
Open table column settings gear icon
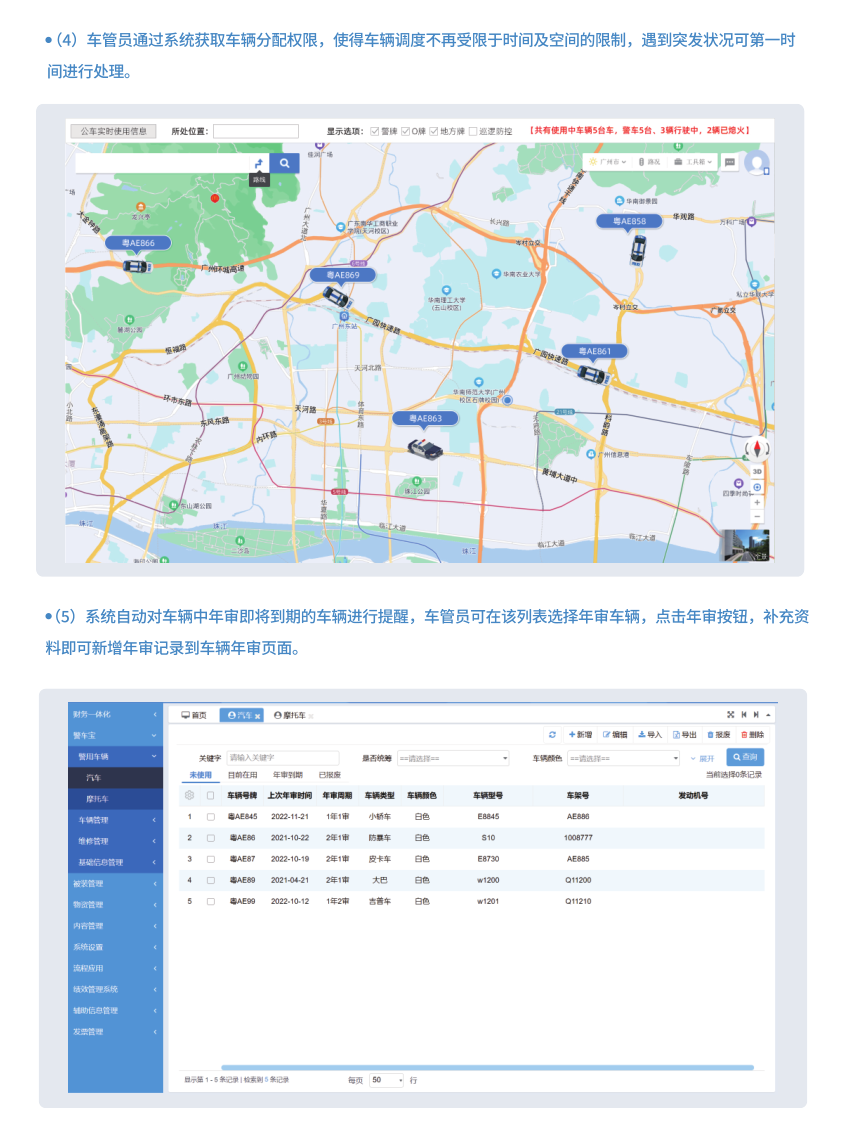[x=189, y=796]
